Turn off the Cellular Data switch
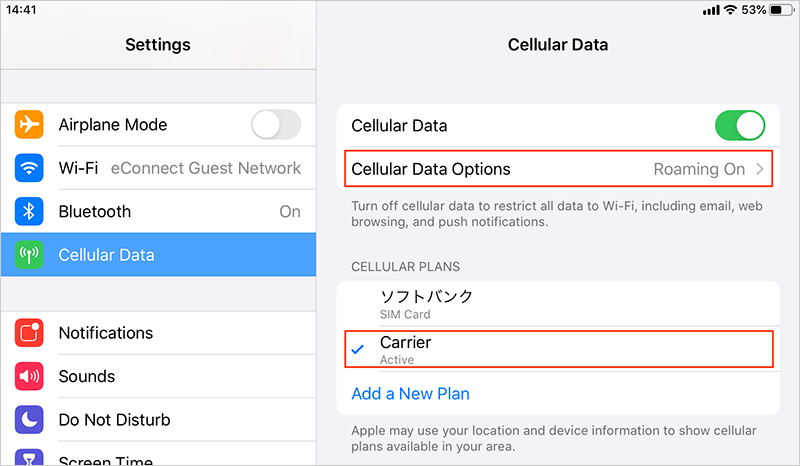This screenshot has height=466, width=800. [x=740, y=126]
